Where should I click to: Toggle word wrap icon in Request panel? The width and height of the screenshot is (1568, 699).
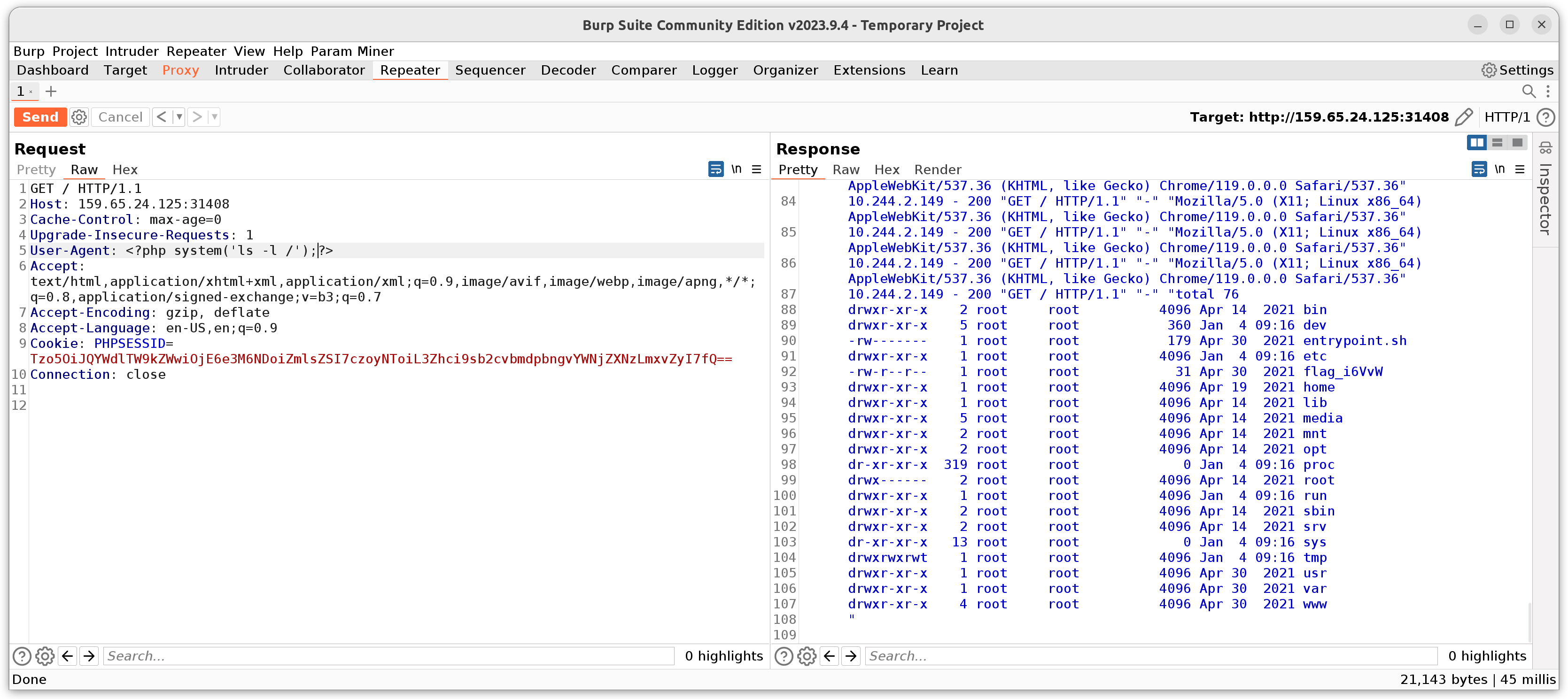(x=716, y=169)
